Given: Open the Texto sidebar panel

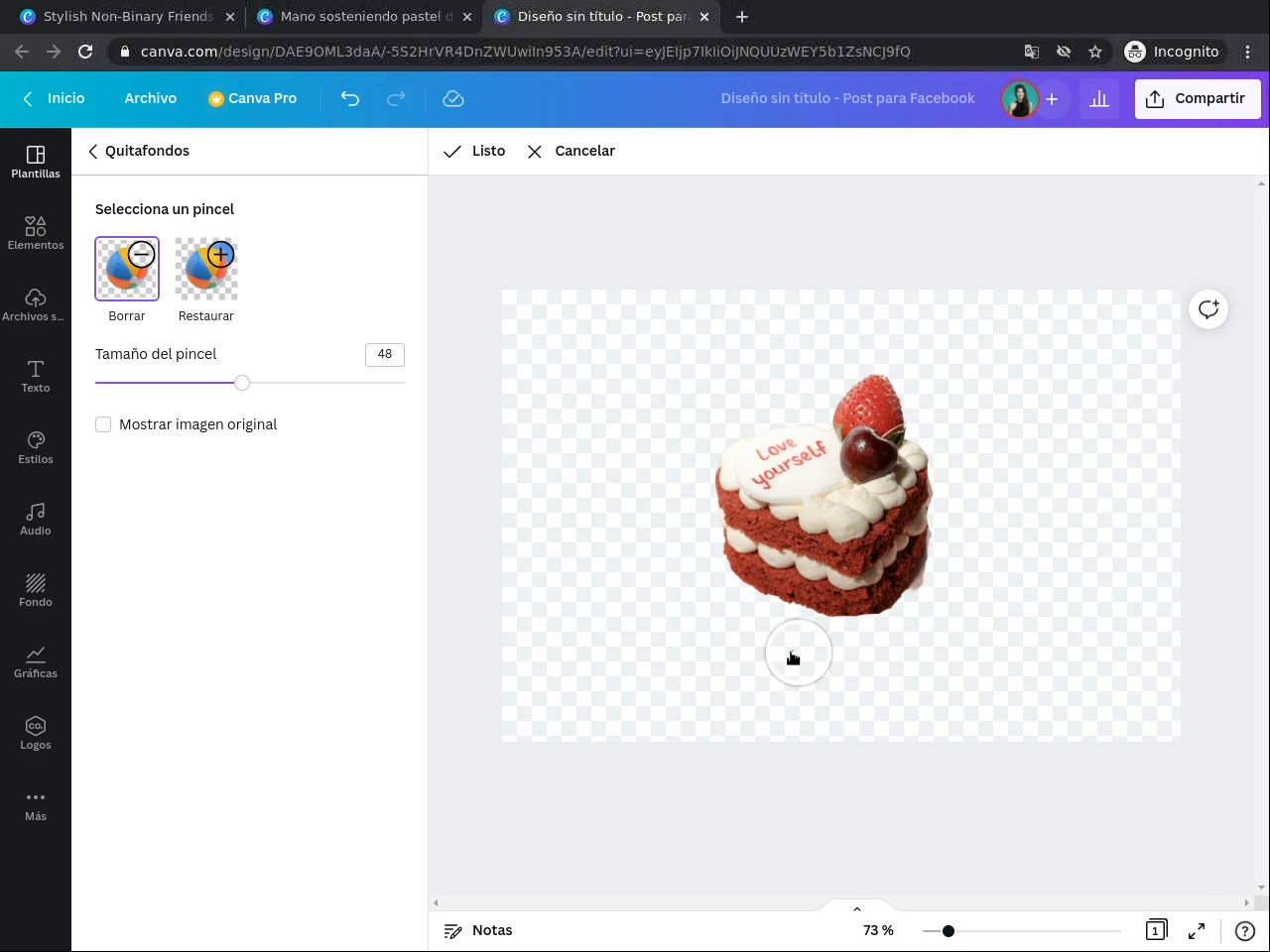Looking at the screenshot, I should [36, 377].
